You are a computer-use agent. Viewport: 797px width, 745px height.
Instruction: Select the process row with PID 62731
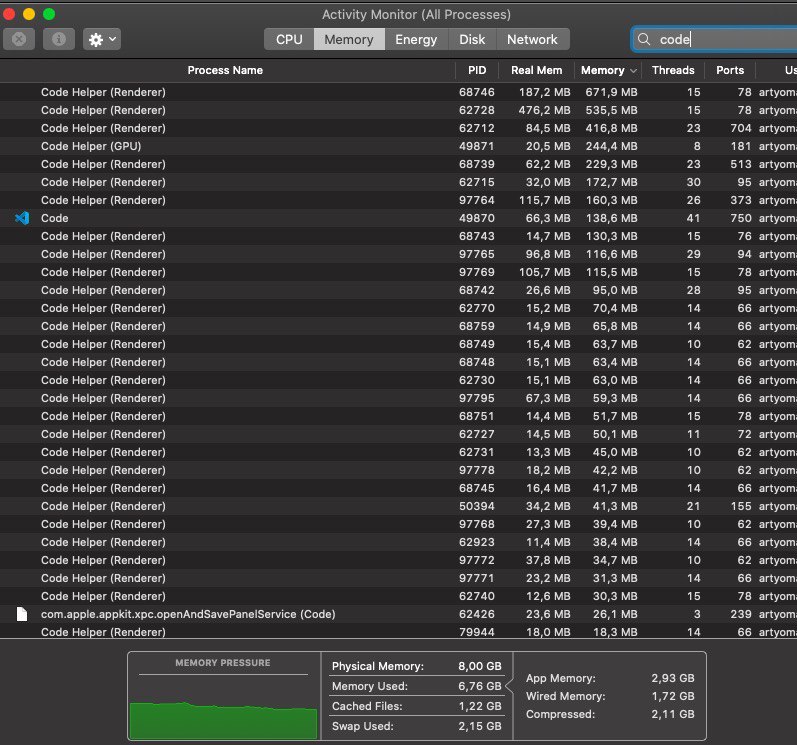398,452
